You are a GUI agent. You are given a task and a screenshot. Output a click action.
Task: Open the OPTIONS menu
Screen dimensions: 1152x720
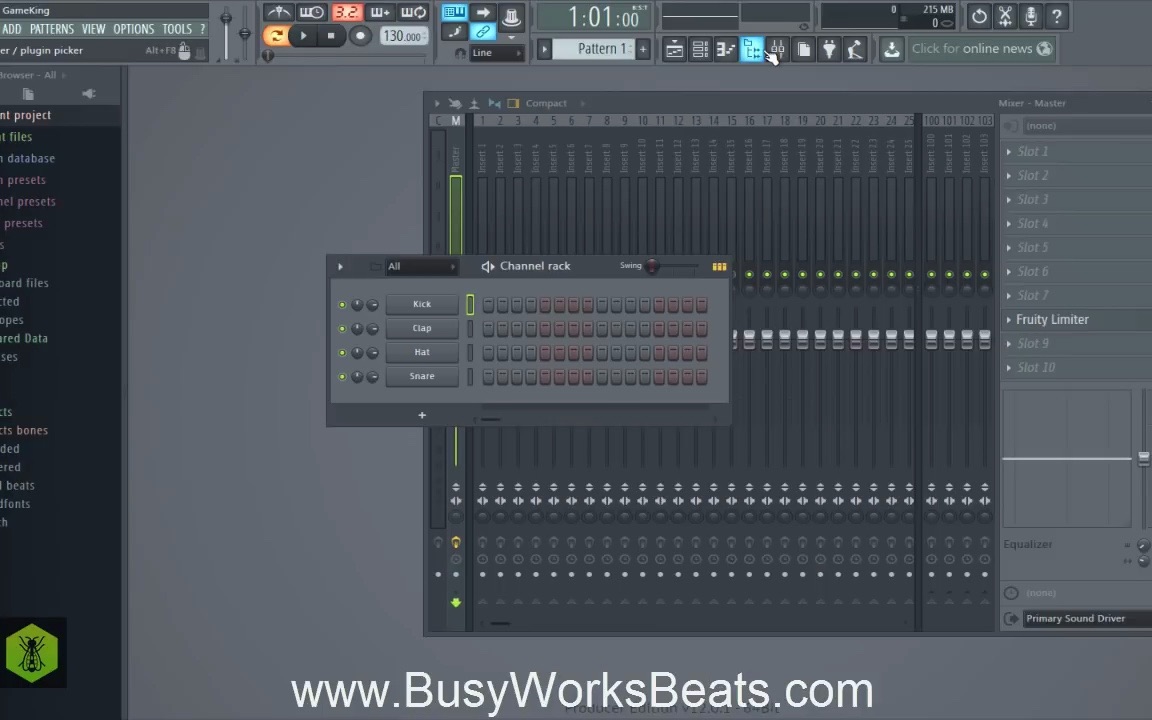point(133,29)
